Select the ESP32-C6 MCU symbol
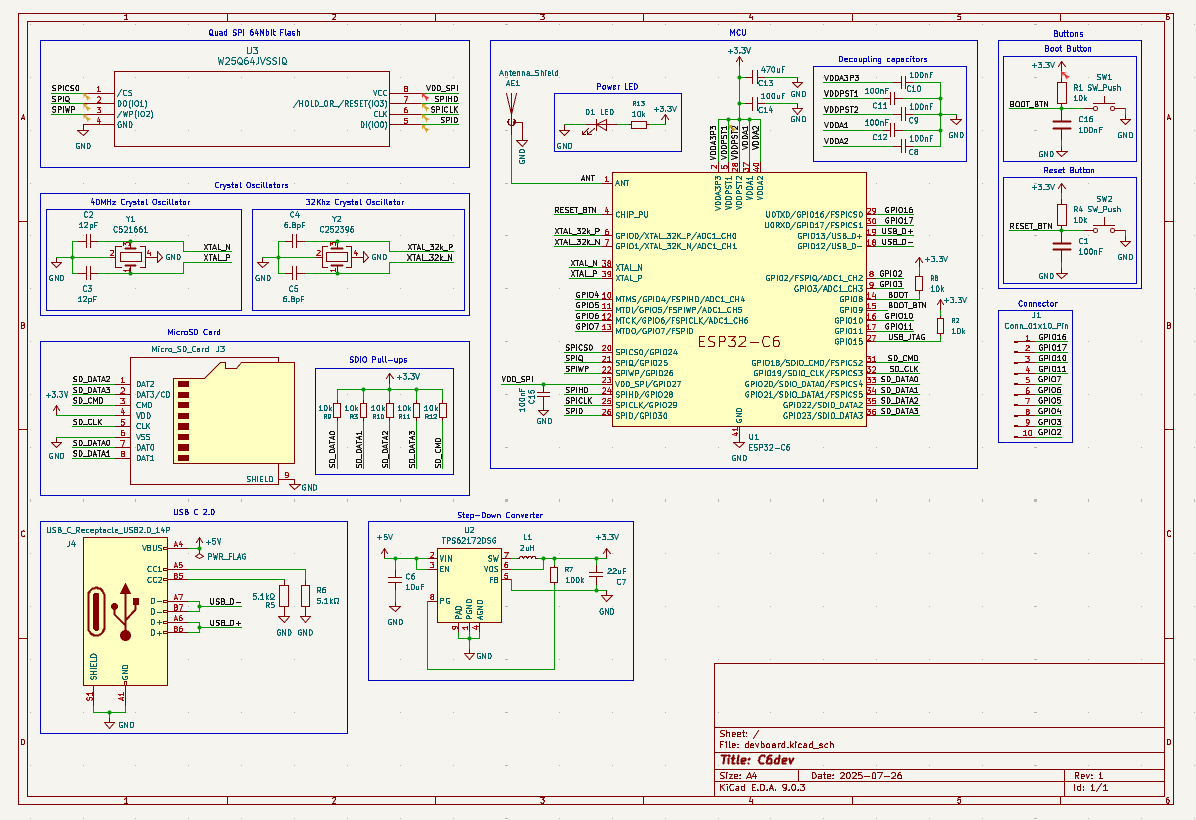This screenshot has width=1196, height=820. point(740,300)
